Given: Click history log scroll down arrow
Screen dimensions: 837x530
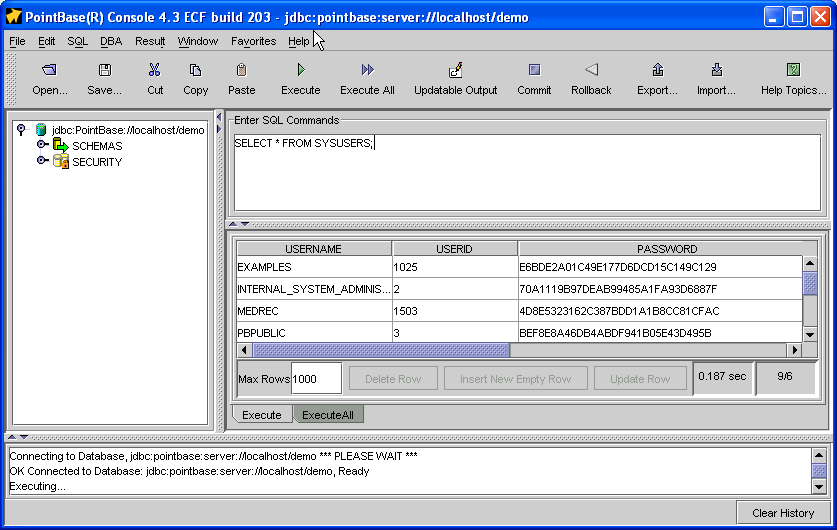Looking at the screenshot, I should 819,486.
